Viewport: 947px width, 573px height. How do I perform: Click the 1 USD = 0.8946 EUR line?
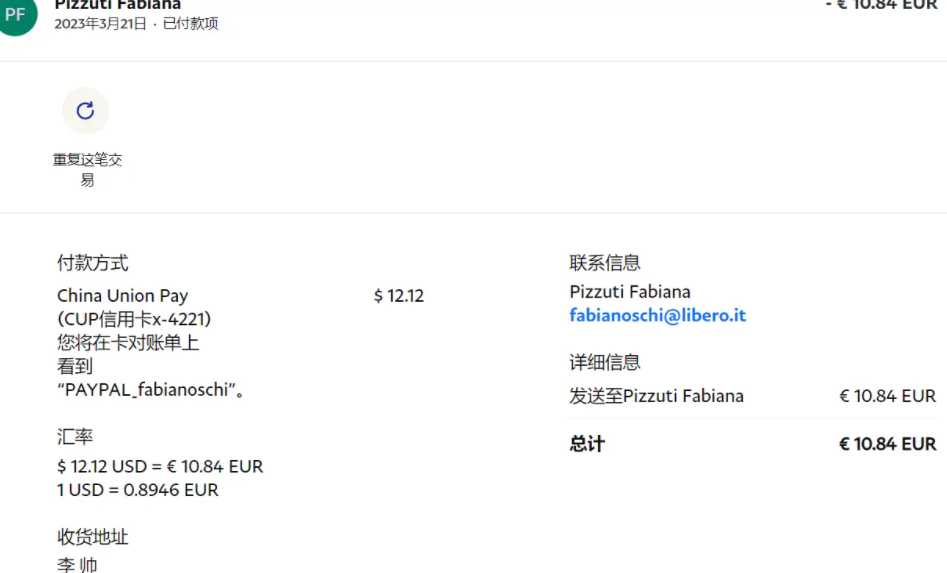pyautogui.click(x=137, y=490)
